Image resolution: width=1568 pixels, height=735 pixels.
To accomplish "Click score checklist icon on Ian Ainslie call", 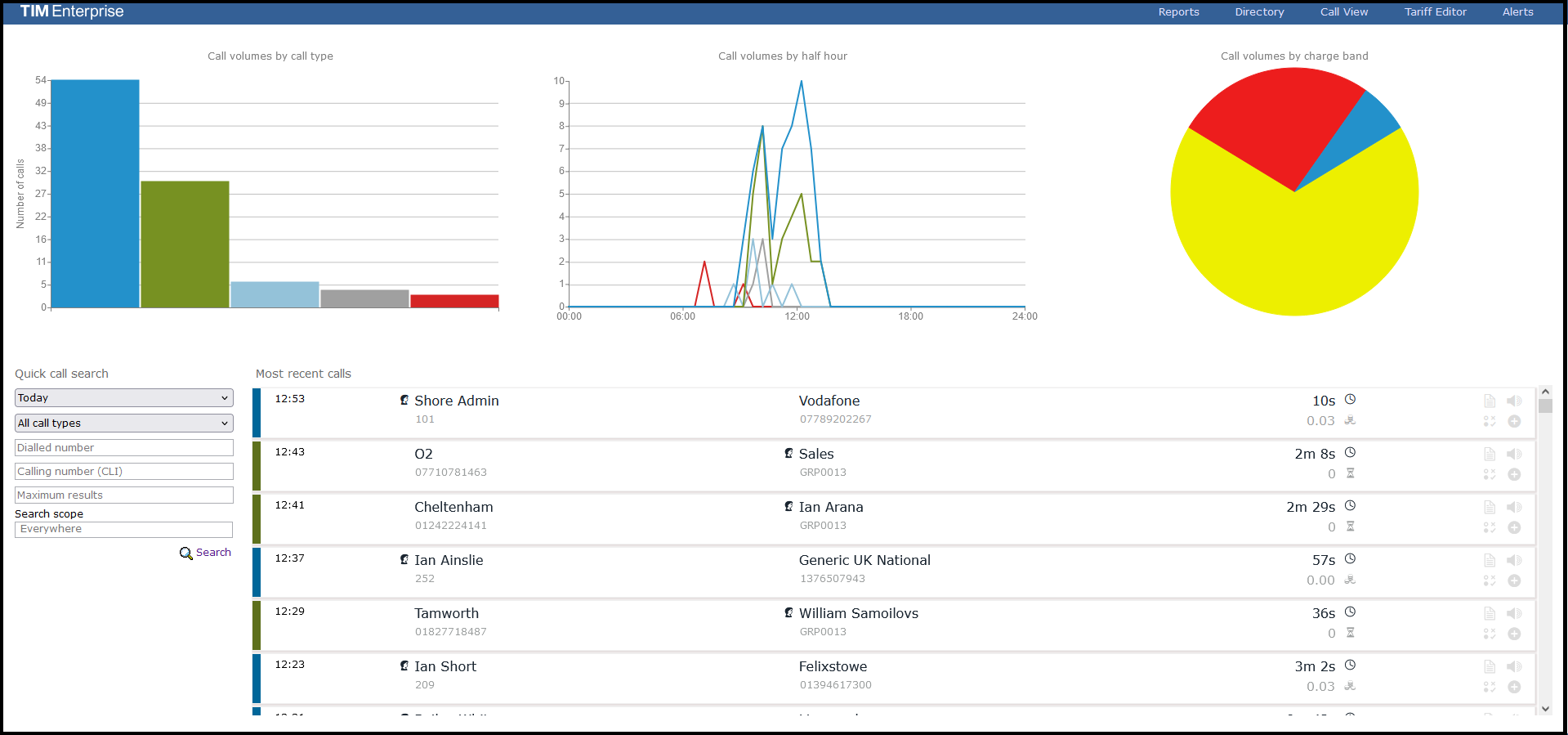I will (1490, 580).
